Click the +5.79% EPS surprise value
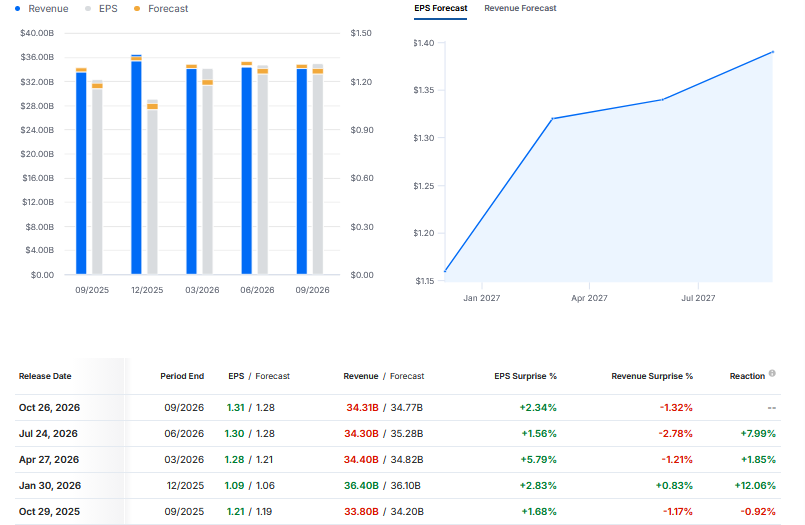The width and height of the screenshot is (805, 525). click(x=538, y=460)
